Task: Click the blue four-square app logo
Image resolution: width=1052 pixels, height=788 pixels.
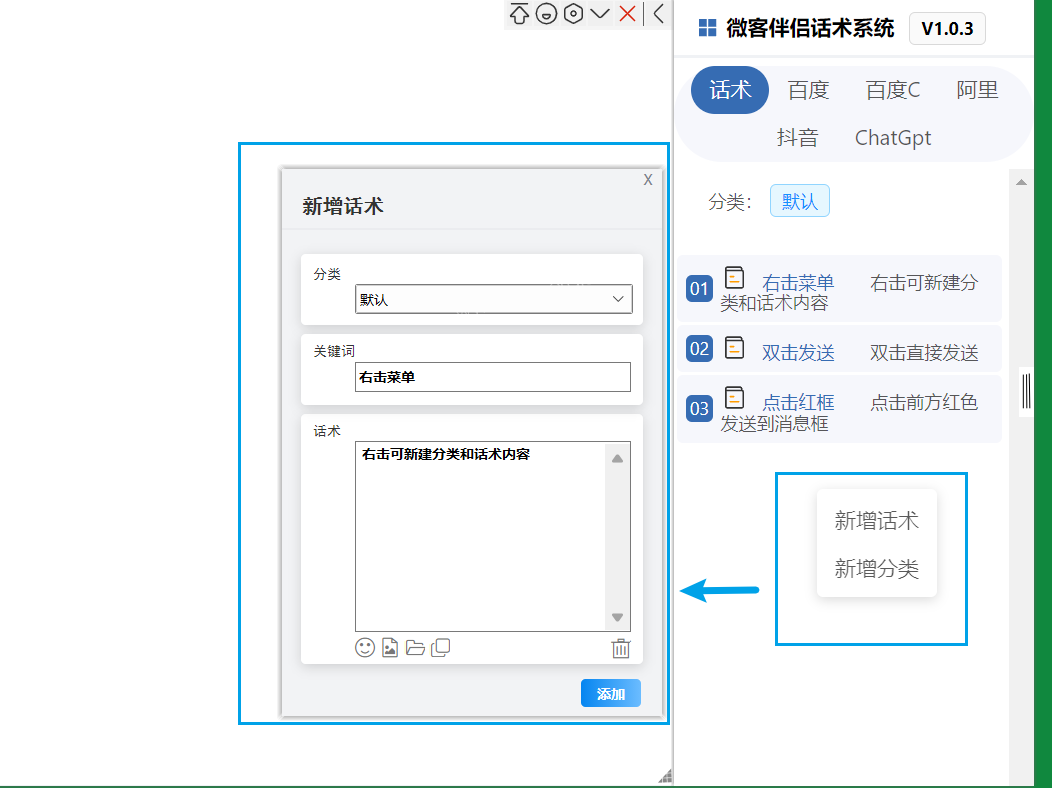Action: click(x=707, y=27)
